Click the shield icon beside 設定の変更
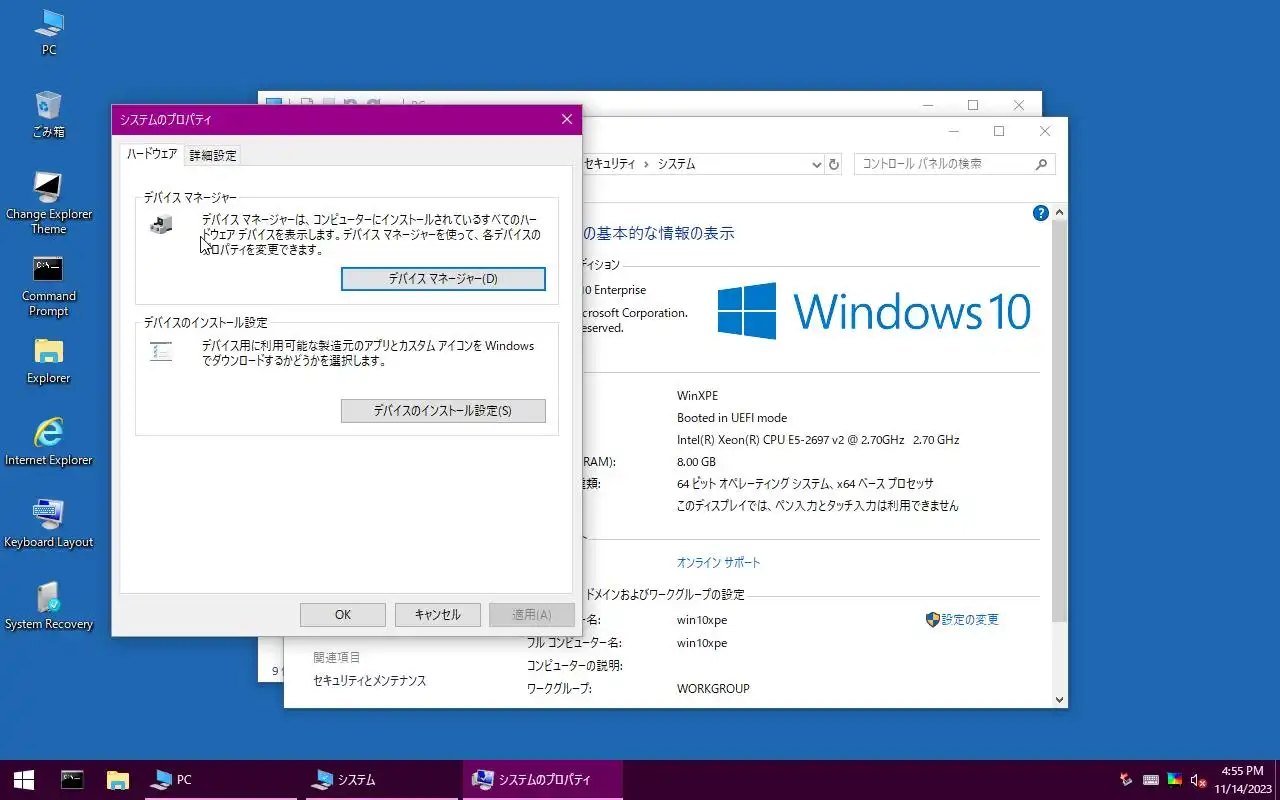 pyautogui.click(x=932, y=620)
